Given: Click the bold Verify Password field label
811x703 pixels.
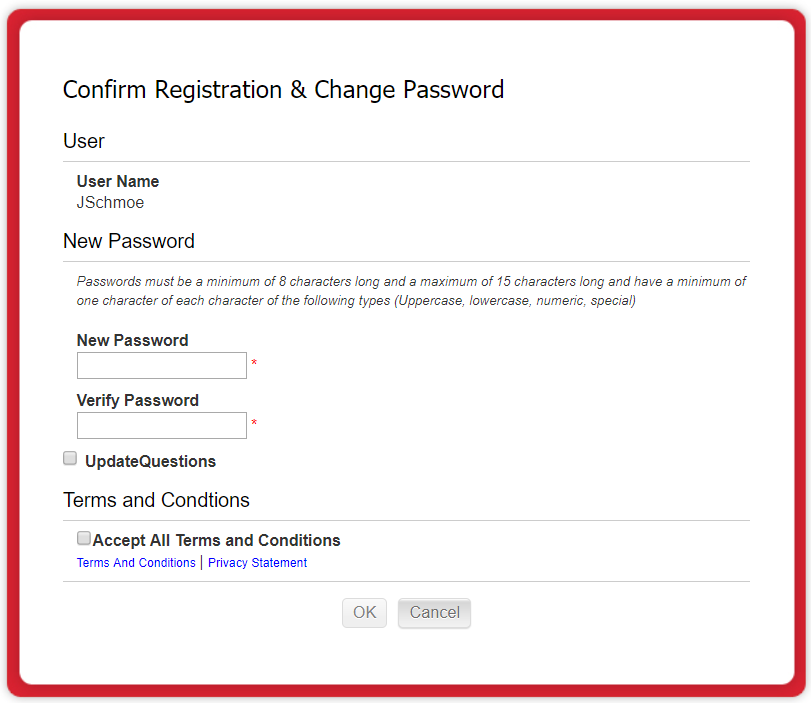Looking at the screenshot, I should (137, 401).
